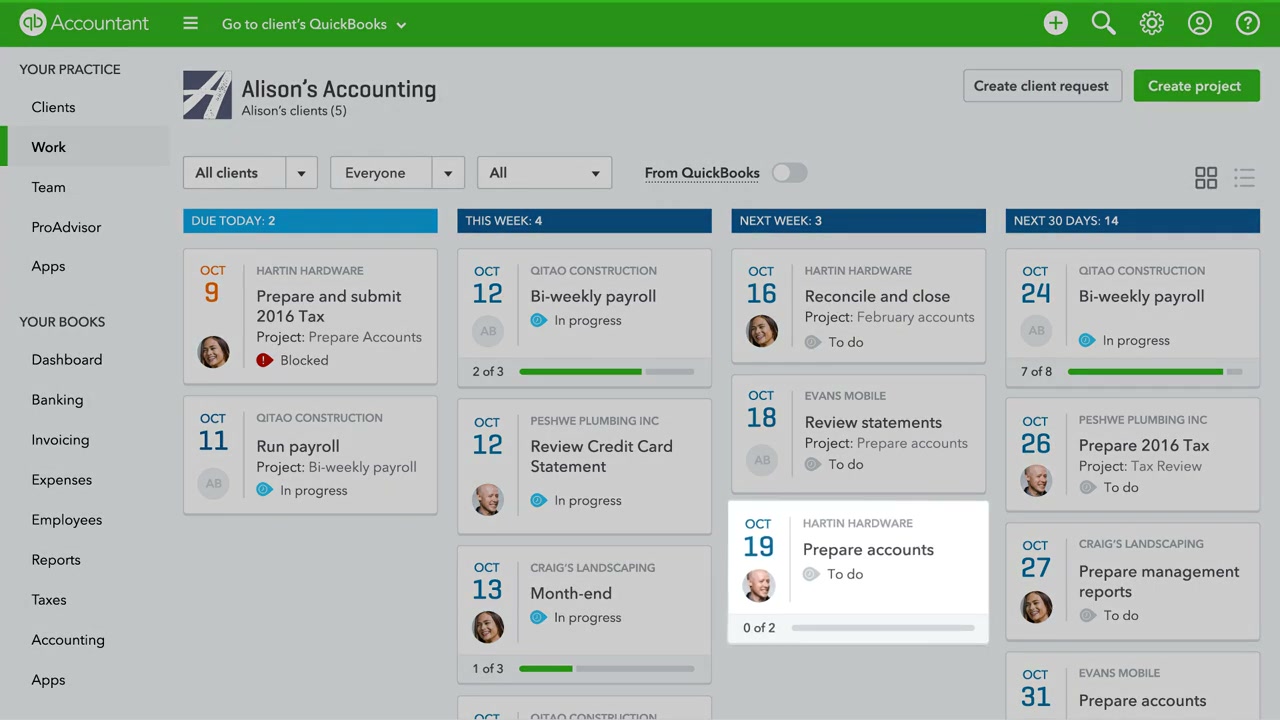Image resolution: width=1280 pixels, height=720 pixels.
Task: Open the Run payroll task title
Action: click(x=297, y=446)
